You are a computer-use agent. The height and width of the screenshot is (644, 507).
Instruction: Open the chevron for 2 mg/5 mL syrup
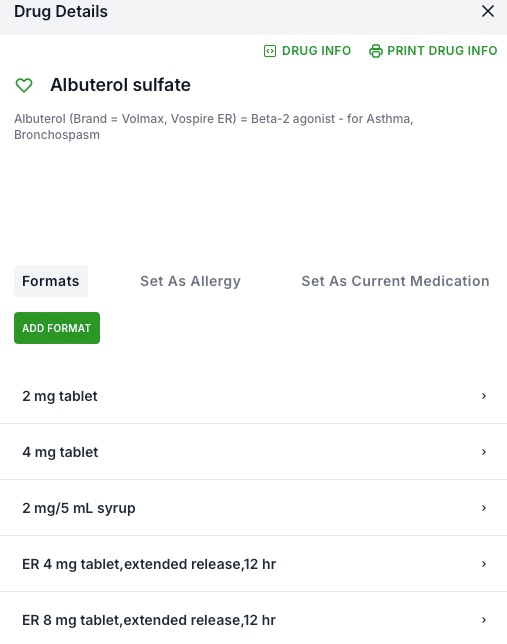[484, 508]
